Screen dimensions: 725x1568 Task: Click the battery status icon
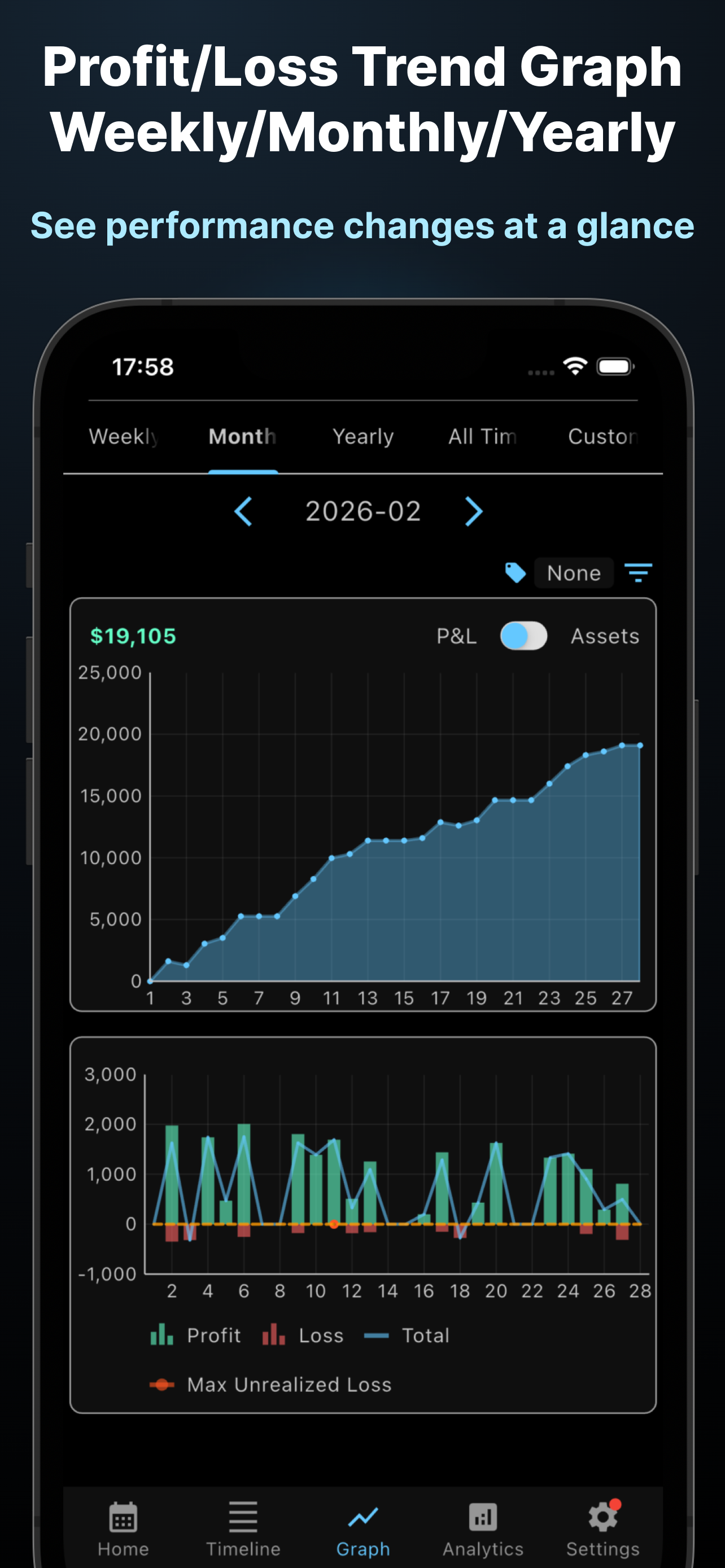(x=615, y=366)
